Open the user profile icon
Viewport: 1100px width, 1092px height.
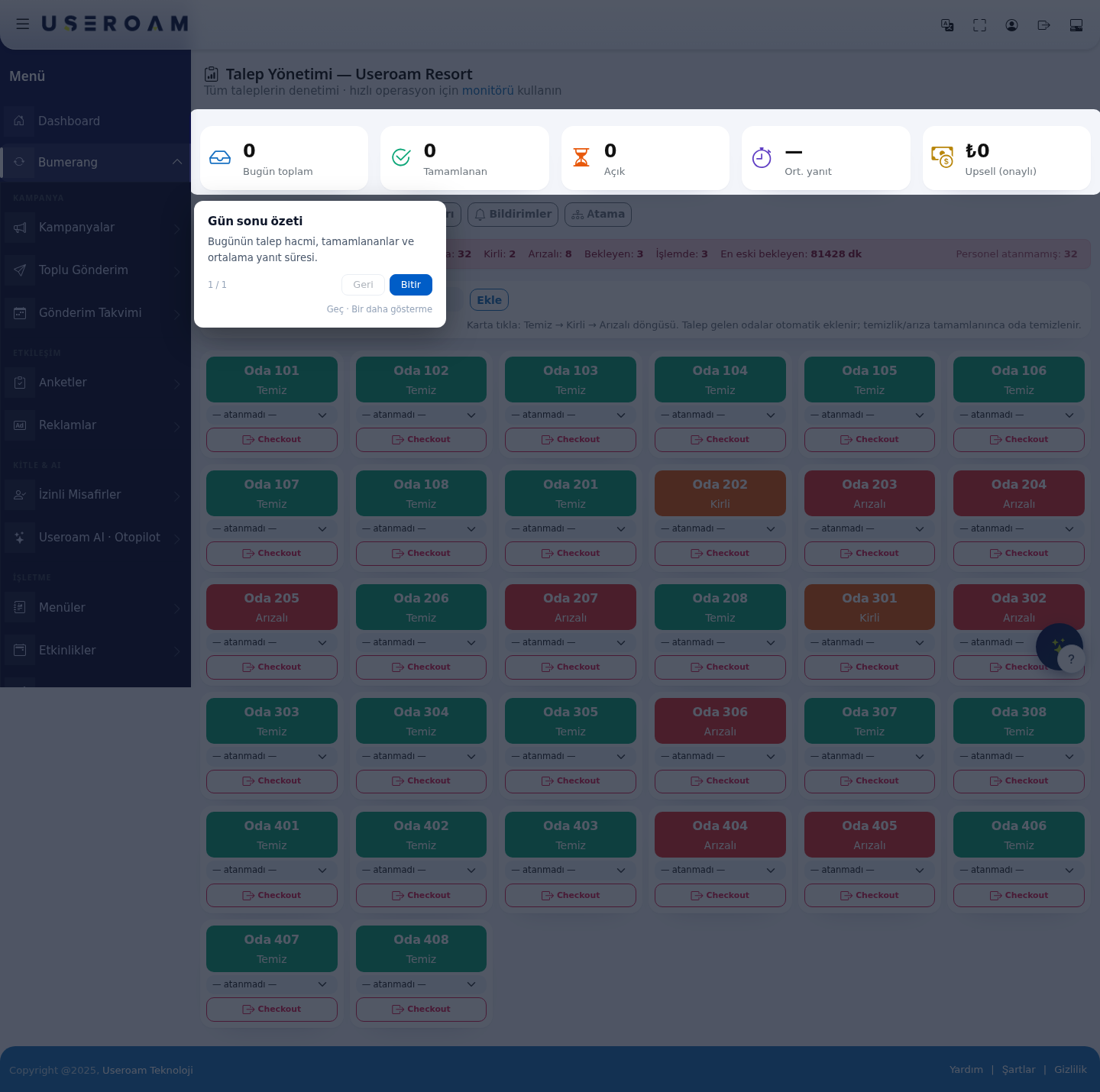pyautogui.click(x=1011, y=25)
